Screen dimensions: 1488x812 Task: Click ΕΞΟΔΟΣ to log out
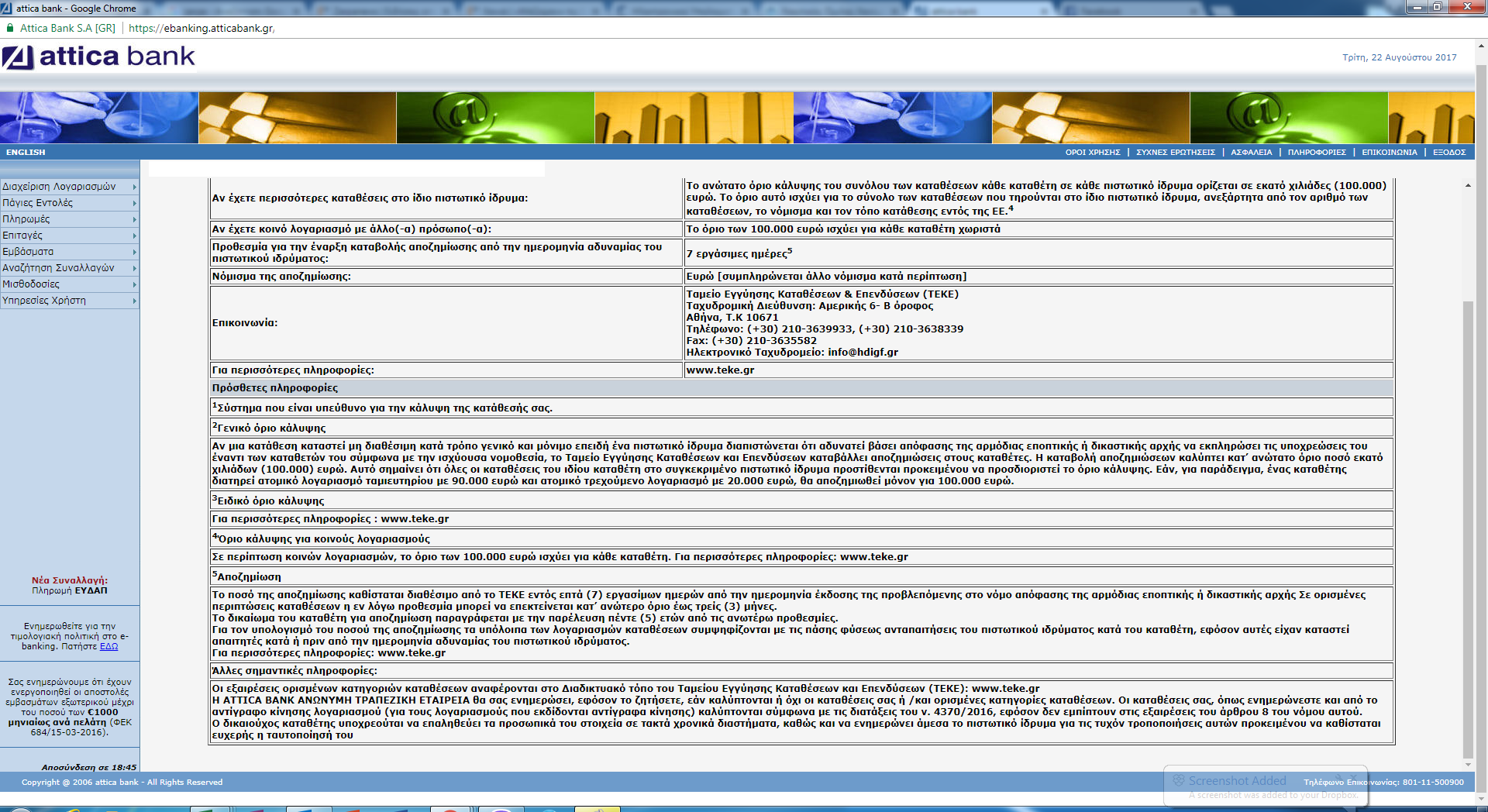pos(1448,153)
